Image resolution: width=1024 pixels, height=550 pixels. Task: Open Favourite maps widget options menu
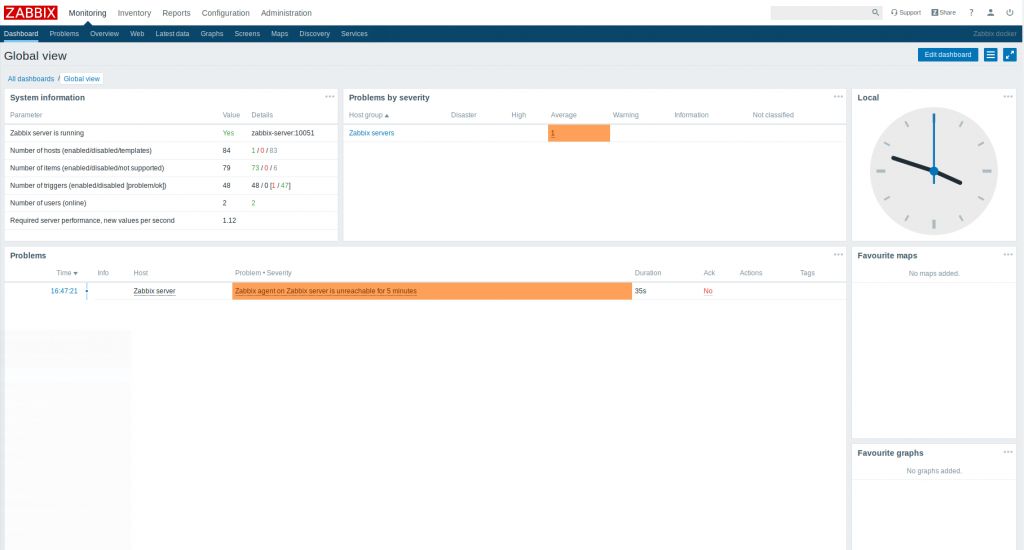(x=1008, y=255)
